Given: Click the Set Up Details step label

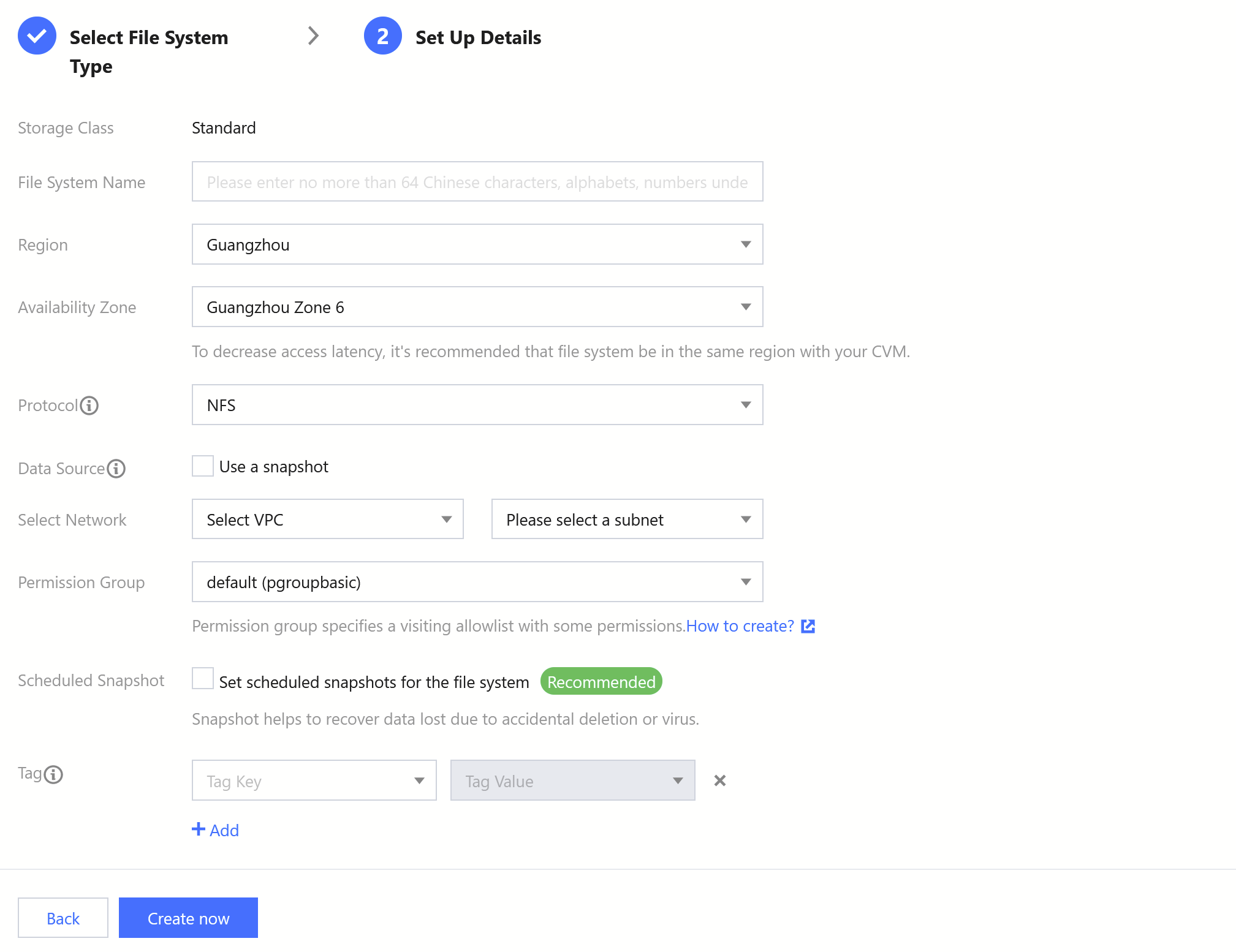Looking at the screenshot, I should 478,37.
